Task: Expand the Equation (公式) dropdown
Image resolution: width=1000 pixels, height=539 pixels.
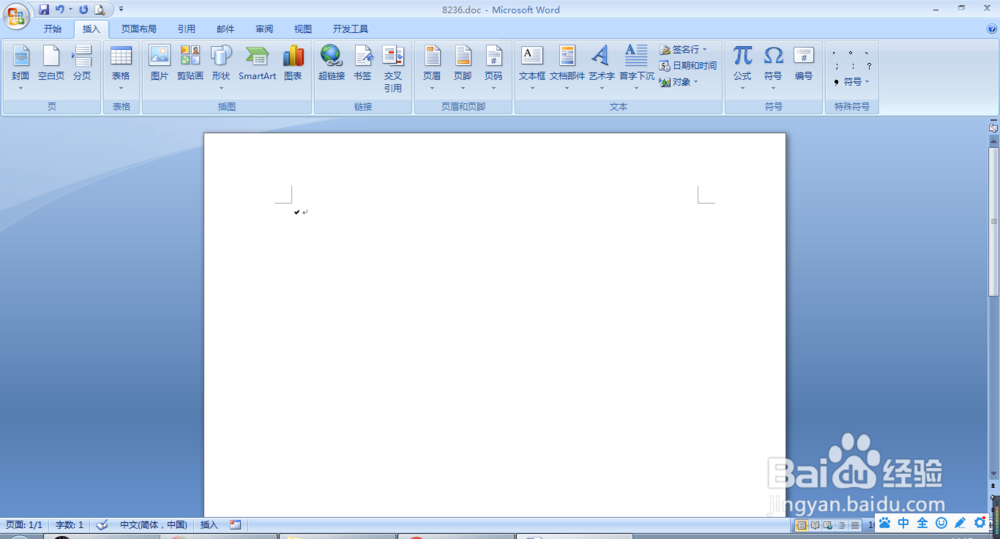Action: click(x=742, y=88)
